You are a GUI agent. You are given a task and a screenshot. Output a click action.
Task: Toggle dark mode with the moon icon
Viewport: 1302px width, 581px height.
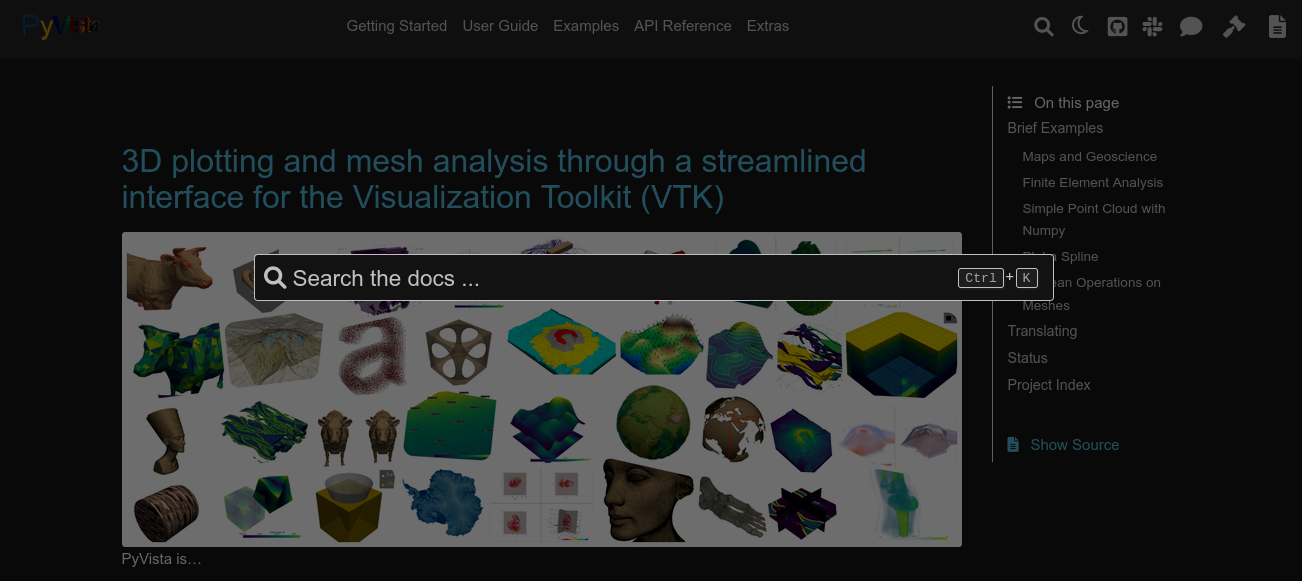click(1080, 26)
